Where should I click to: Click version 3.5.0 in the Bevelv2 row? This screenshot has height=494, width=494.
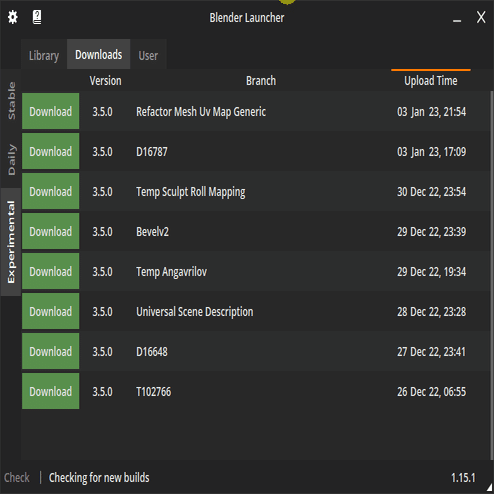tap(102, 232)
